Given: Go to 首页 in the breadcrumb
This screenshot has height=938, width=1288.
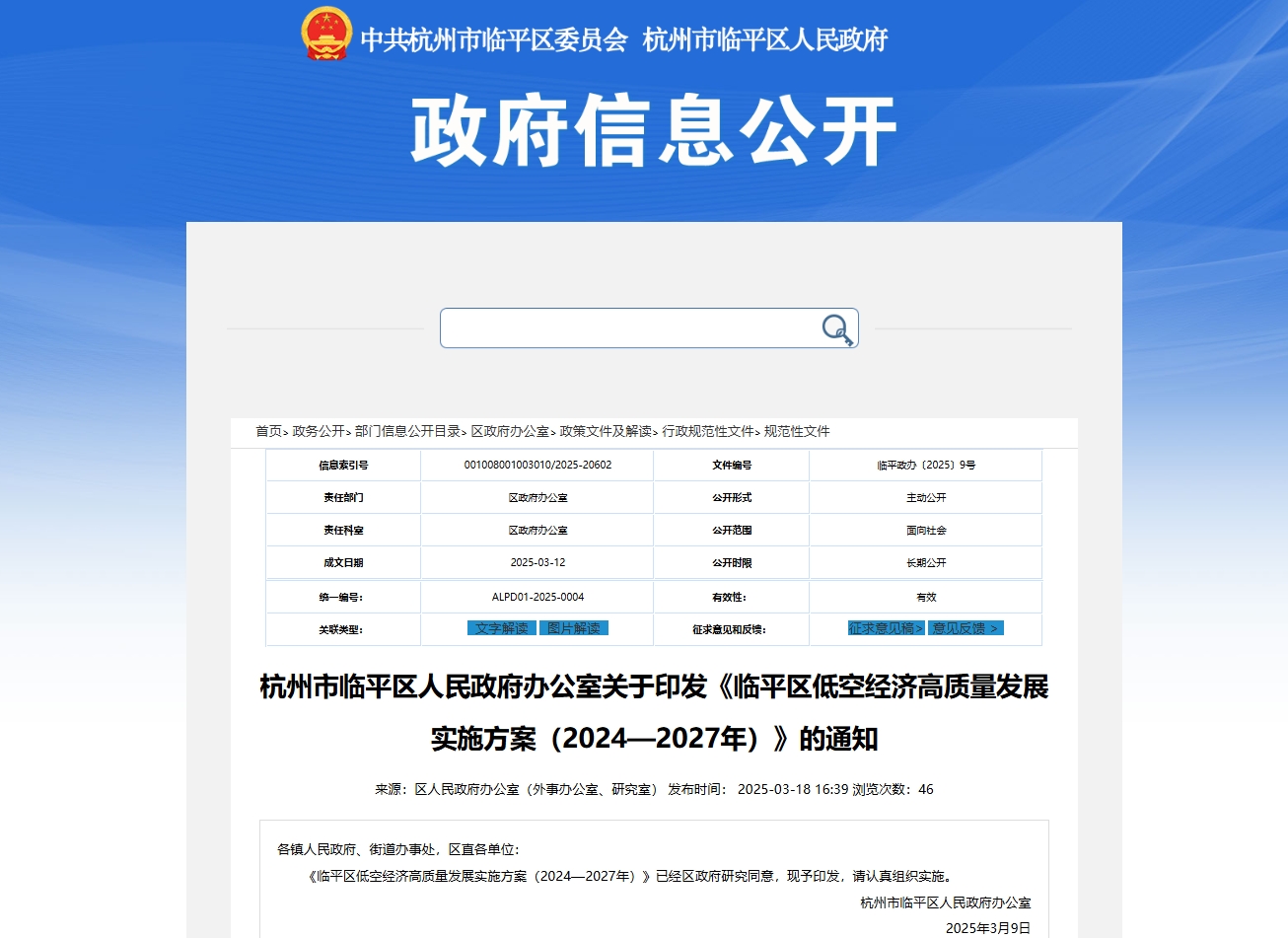Looking at the screenshot, I should tap(268, 432).
